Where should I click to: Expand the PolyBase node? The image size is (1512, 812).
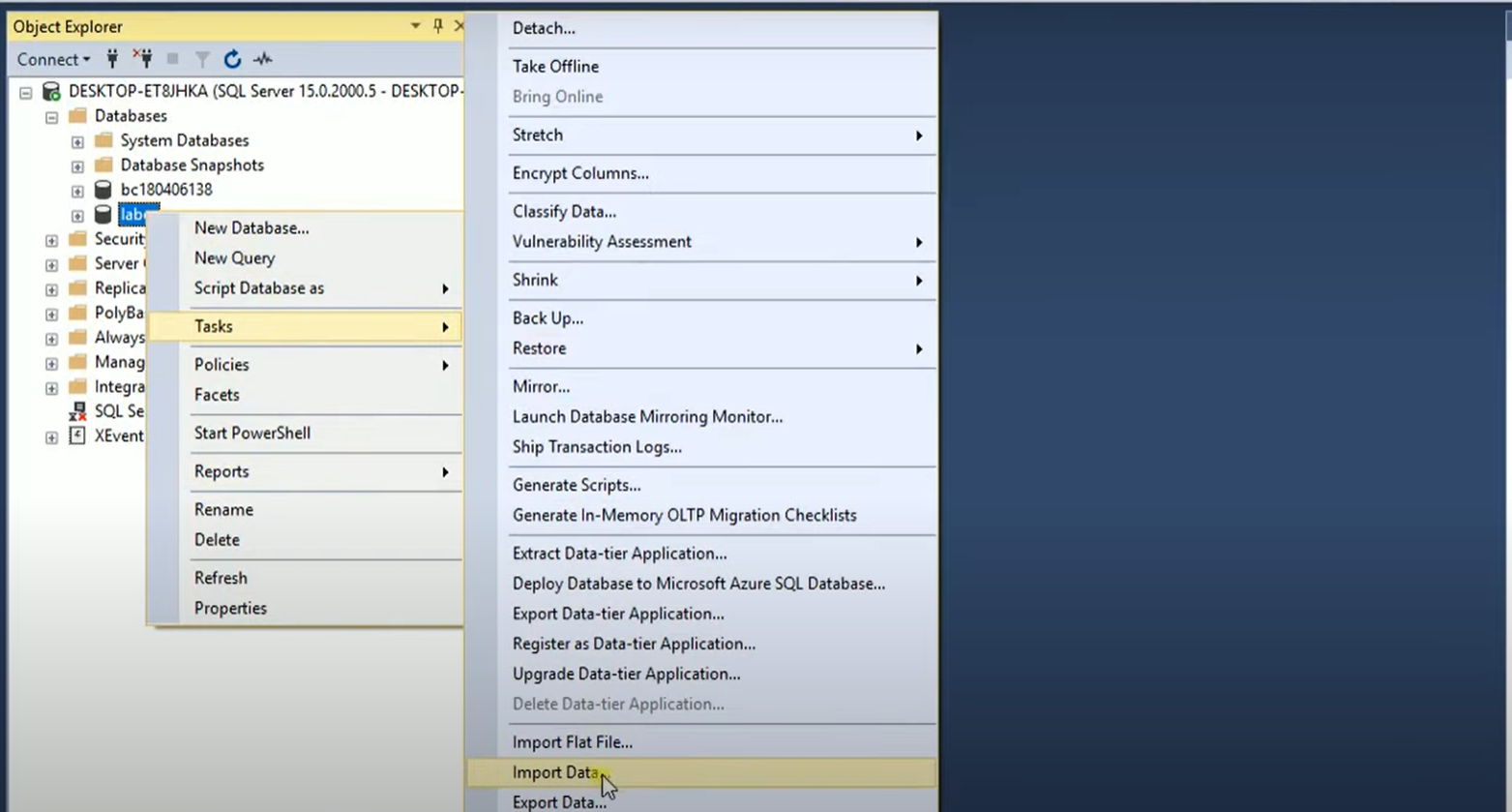[x=51, y=314]
